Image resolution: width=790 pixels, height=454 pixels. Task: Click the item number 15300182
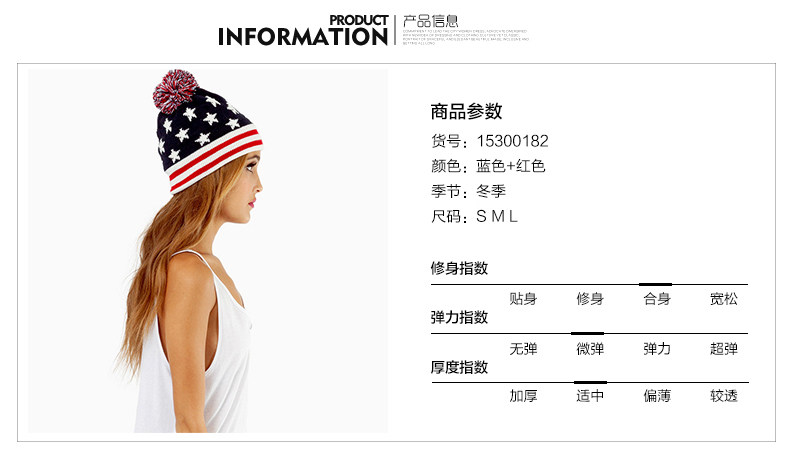(x=512, y=141)
